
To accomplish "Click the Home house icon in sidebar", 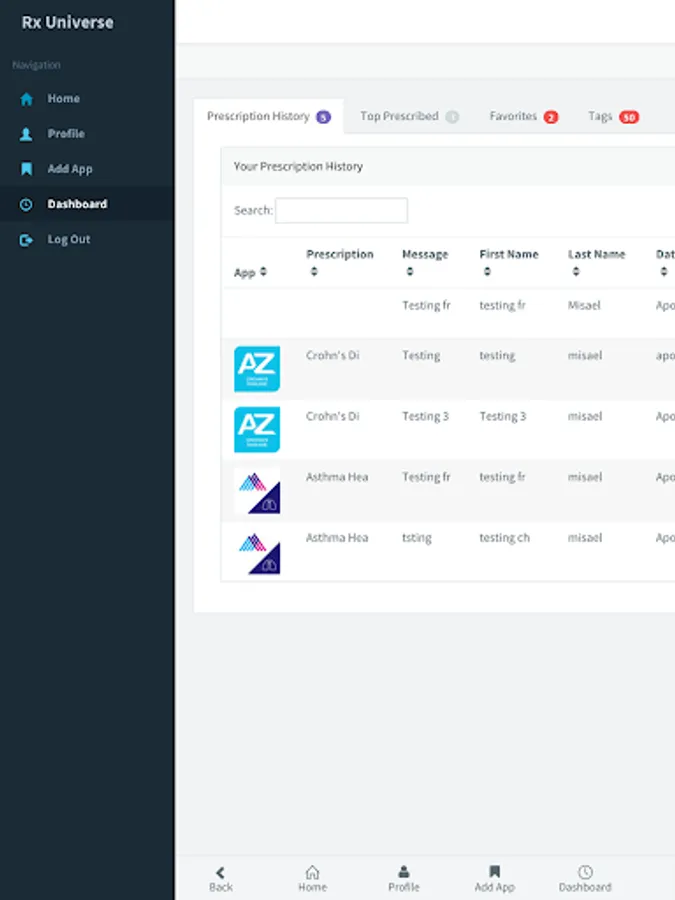I will coord(26,99).
